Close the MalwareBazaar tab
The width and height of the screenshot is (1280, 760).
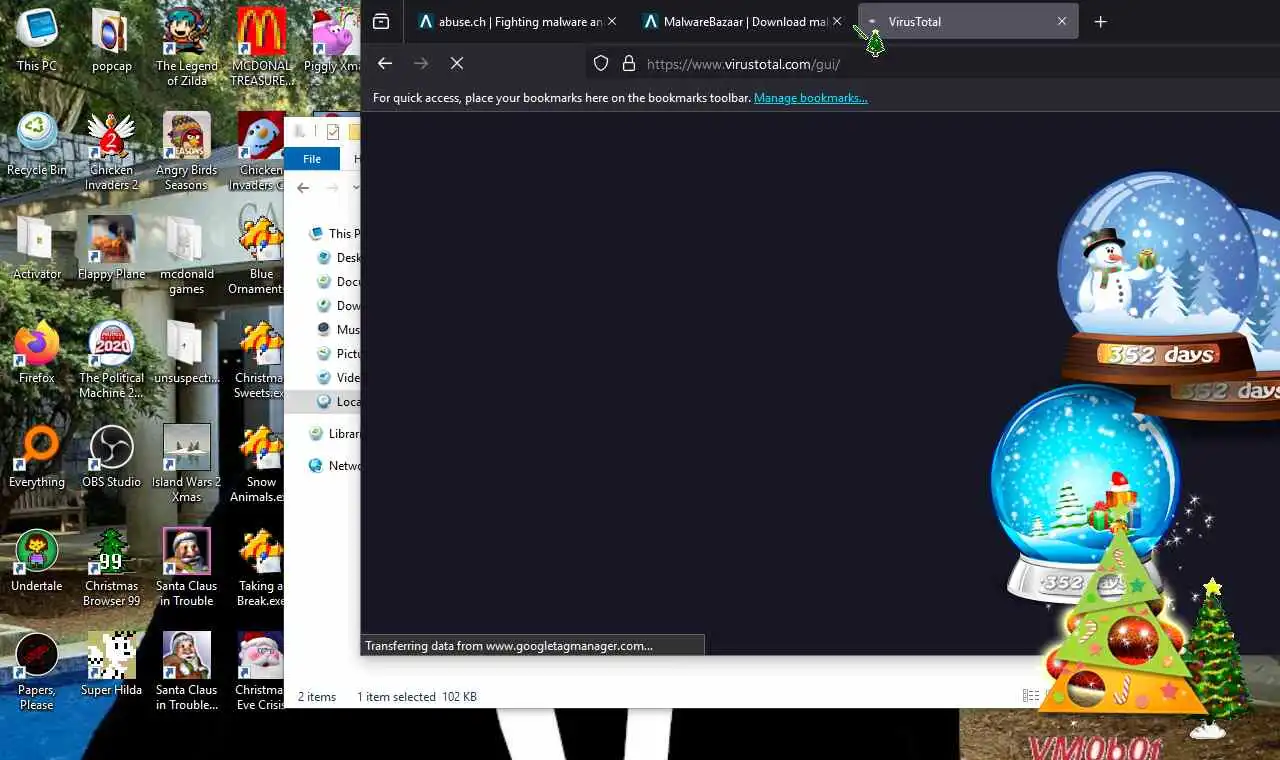click(837, 21)
